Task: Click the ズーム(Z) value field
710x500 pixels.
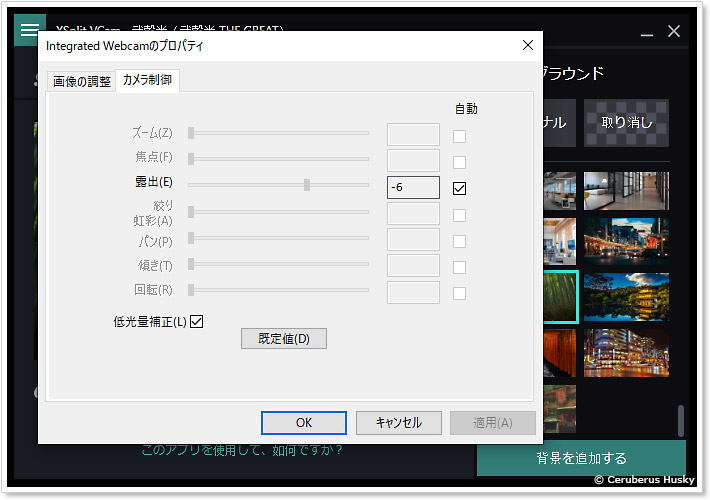Action: coord(413,135)
